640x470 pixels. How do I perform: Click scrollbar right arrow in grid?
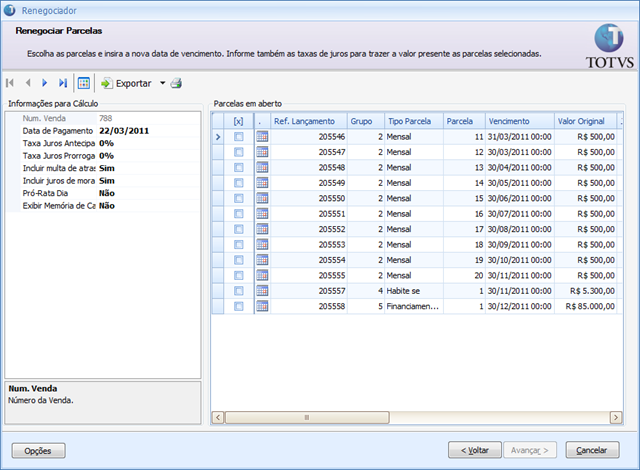pyautogui.click(x=616, y=417)
